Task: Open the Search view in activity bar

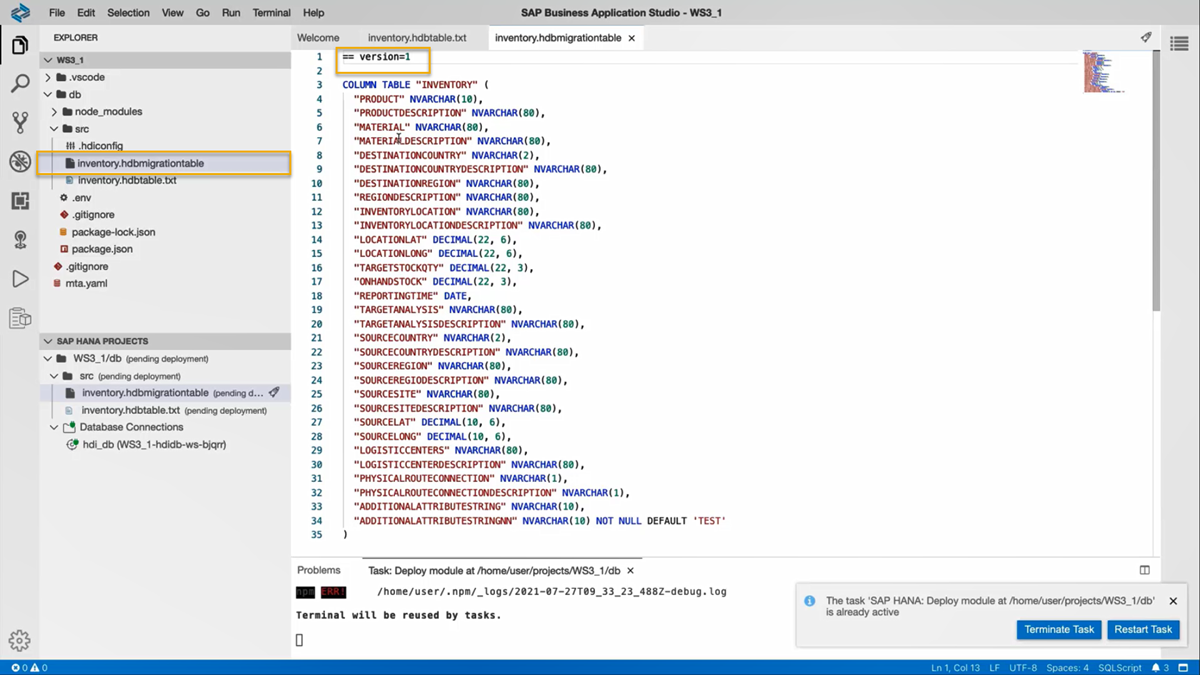Action: pyautogui.click(x=20, y=84)
